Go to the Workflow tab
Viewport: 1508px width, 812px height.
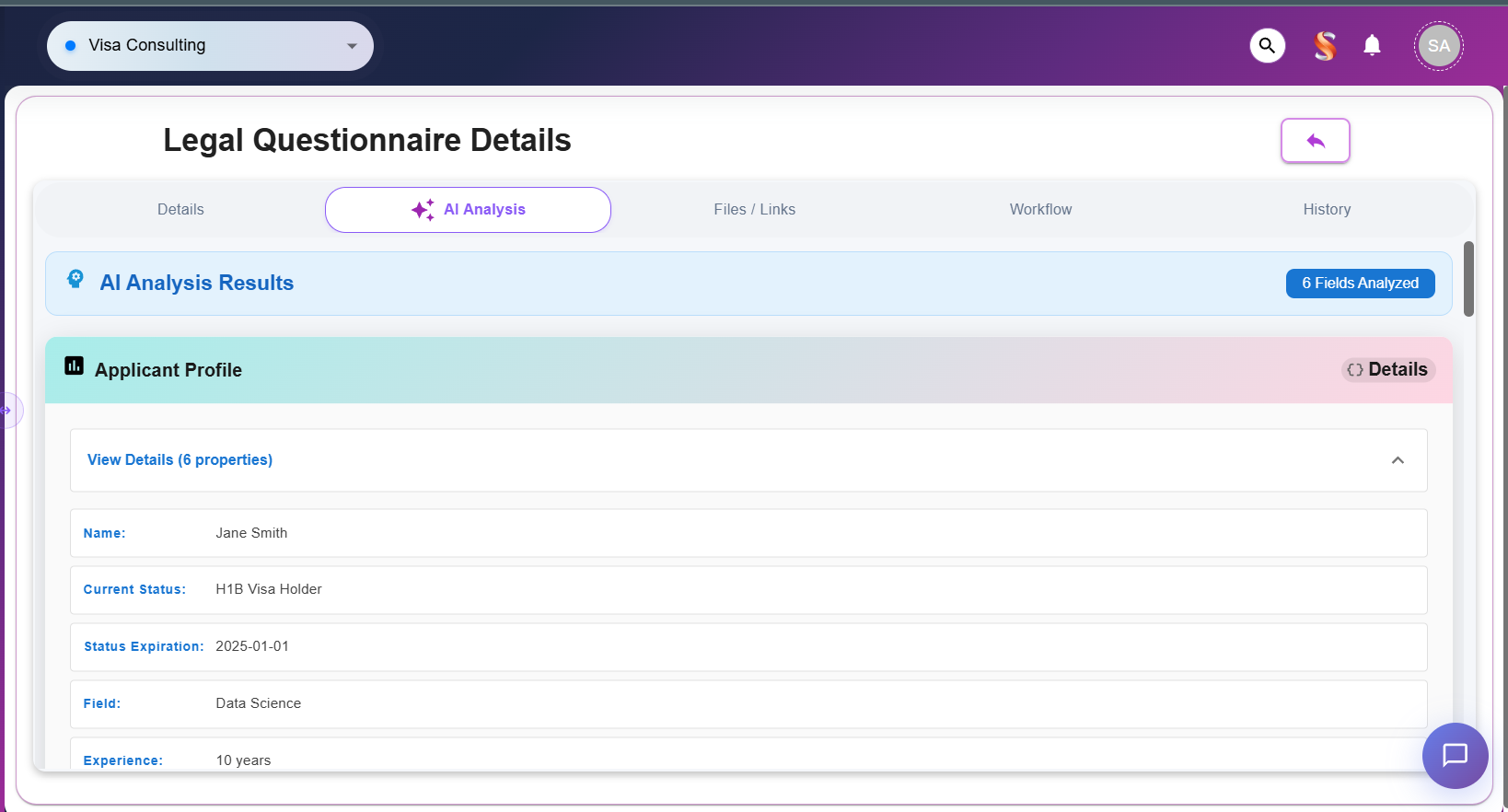tap(1040, 210)
